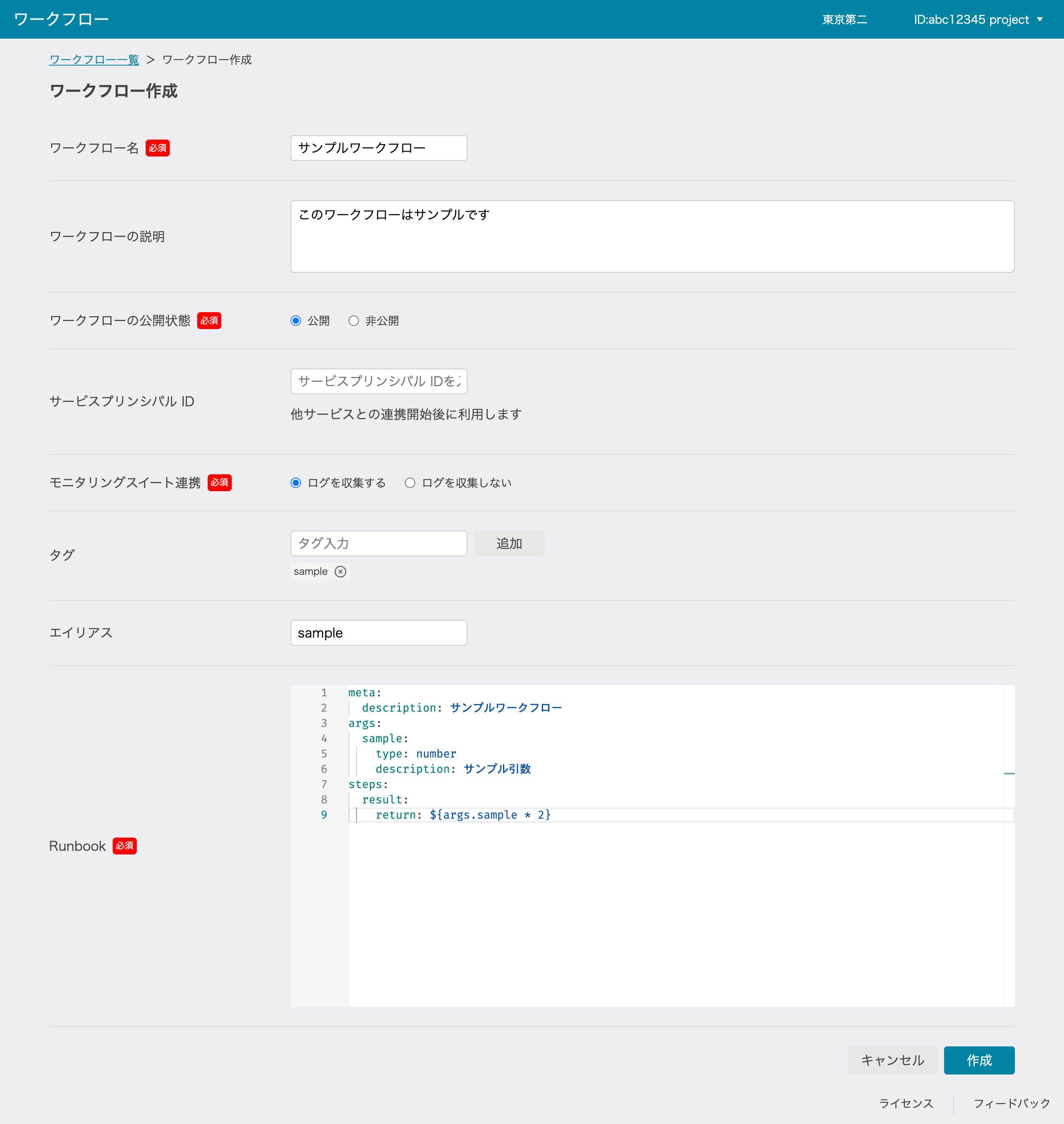Image resolution: width=1064 pixels, height=1124 pixels.
Task: Click the 'result:' line in editor
Action: click(385, 800)
